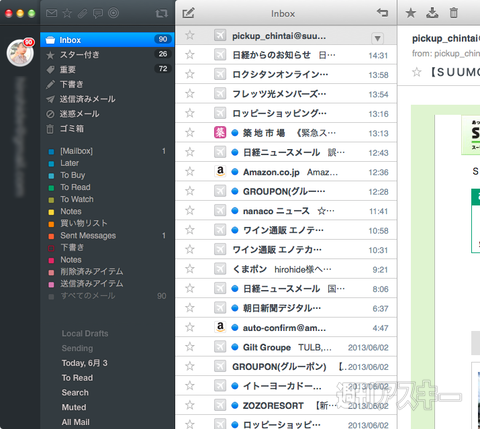This screenshot has width=480, height=429.
Task: Toggle the star on the GROUPON 12:28 email
Action: tap(190, 191)
